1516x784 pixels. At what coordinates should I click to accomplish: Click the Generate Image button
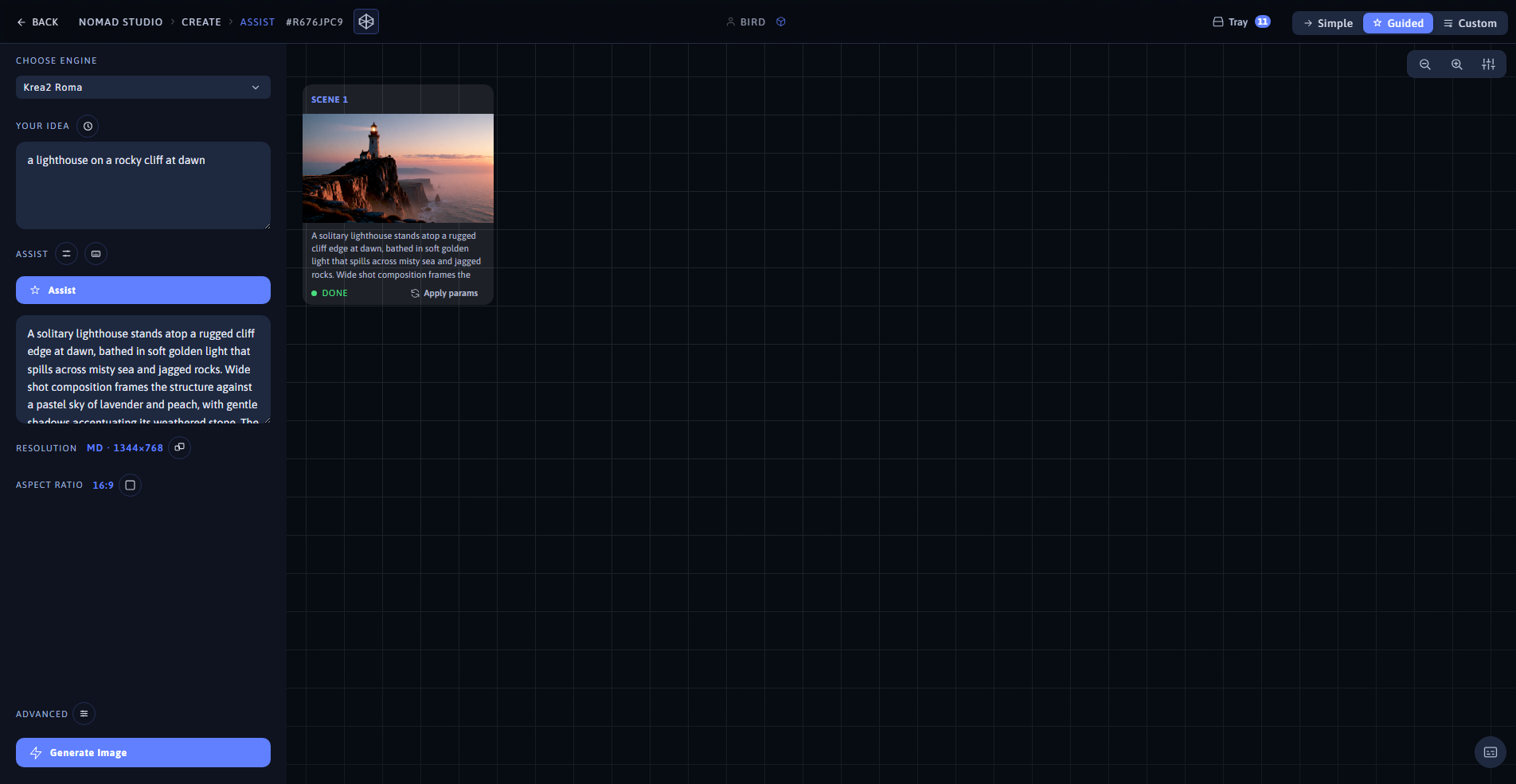click(x=143, y=752)
